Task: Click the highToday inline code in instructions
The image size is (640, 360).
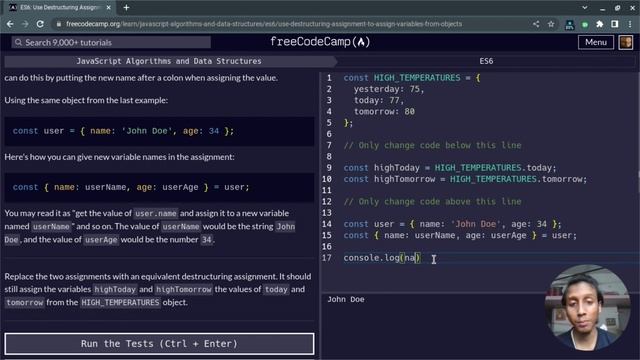Action: point(115,289)
